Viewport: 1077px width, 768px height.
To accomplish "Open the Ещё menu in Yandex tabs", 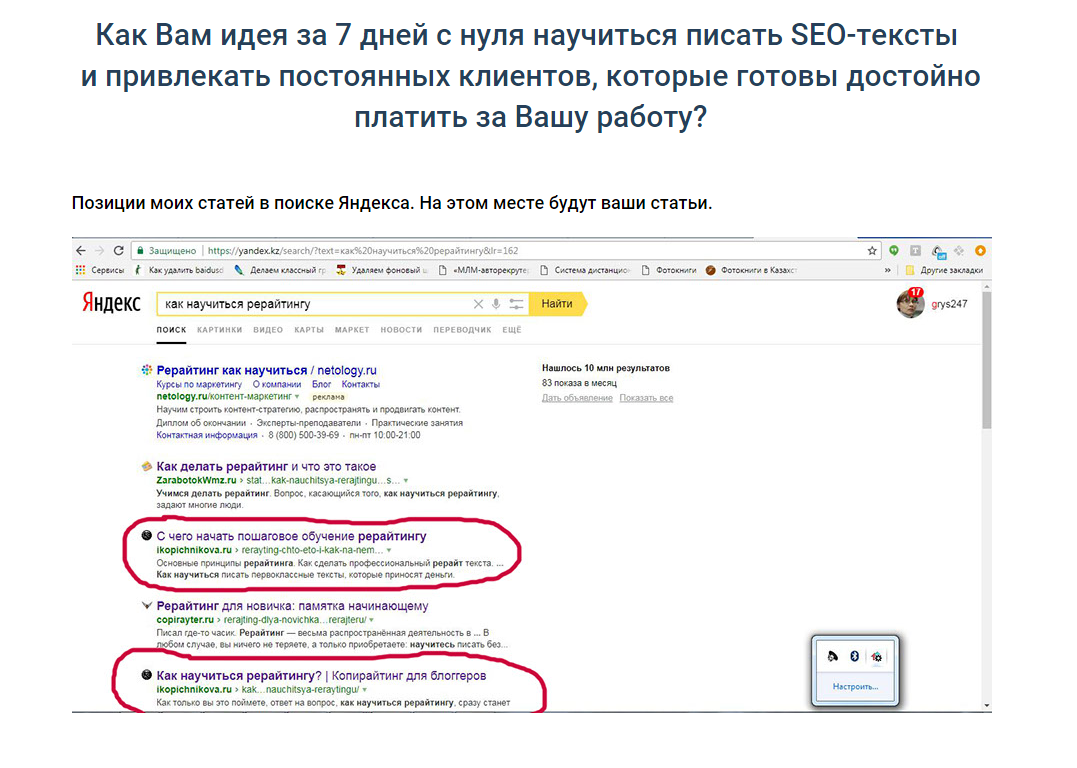I will [x=512, y=330].
